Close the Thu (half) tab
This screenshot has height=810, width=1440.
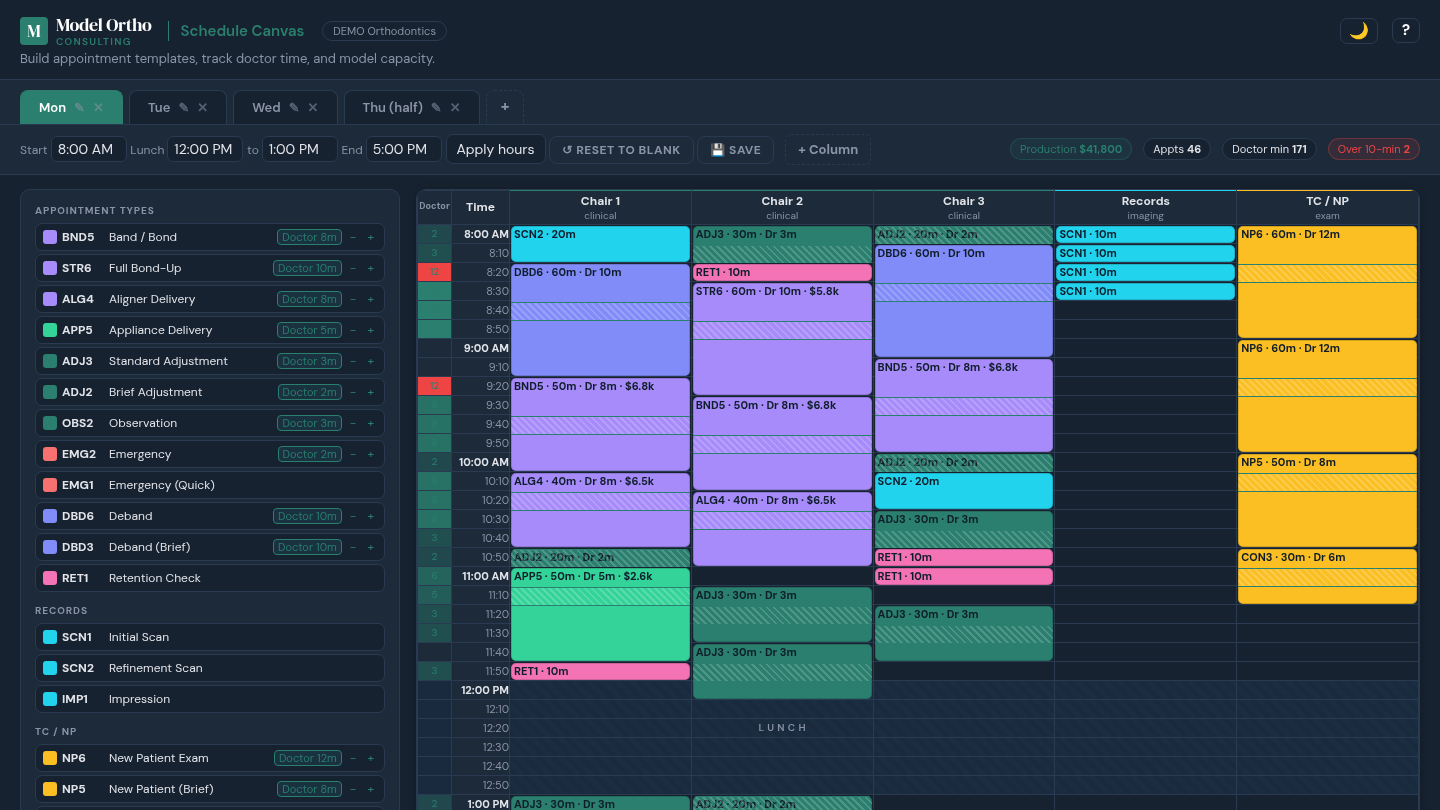[455, 107]
